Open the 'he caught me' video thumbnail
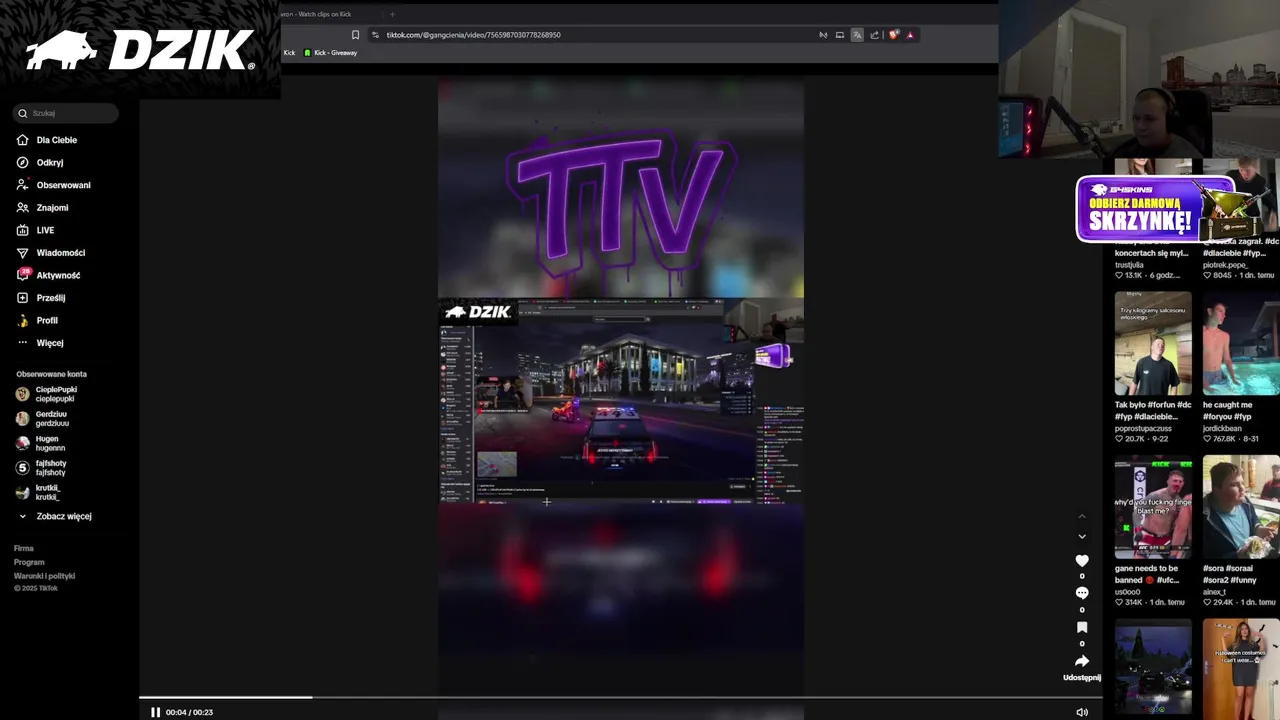 tap(1241, 343)
